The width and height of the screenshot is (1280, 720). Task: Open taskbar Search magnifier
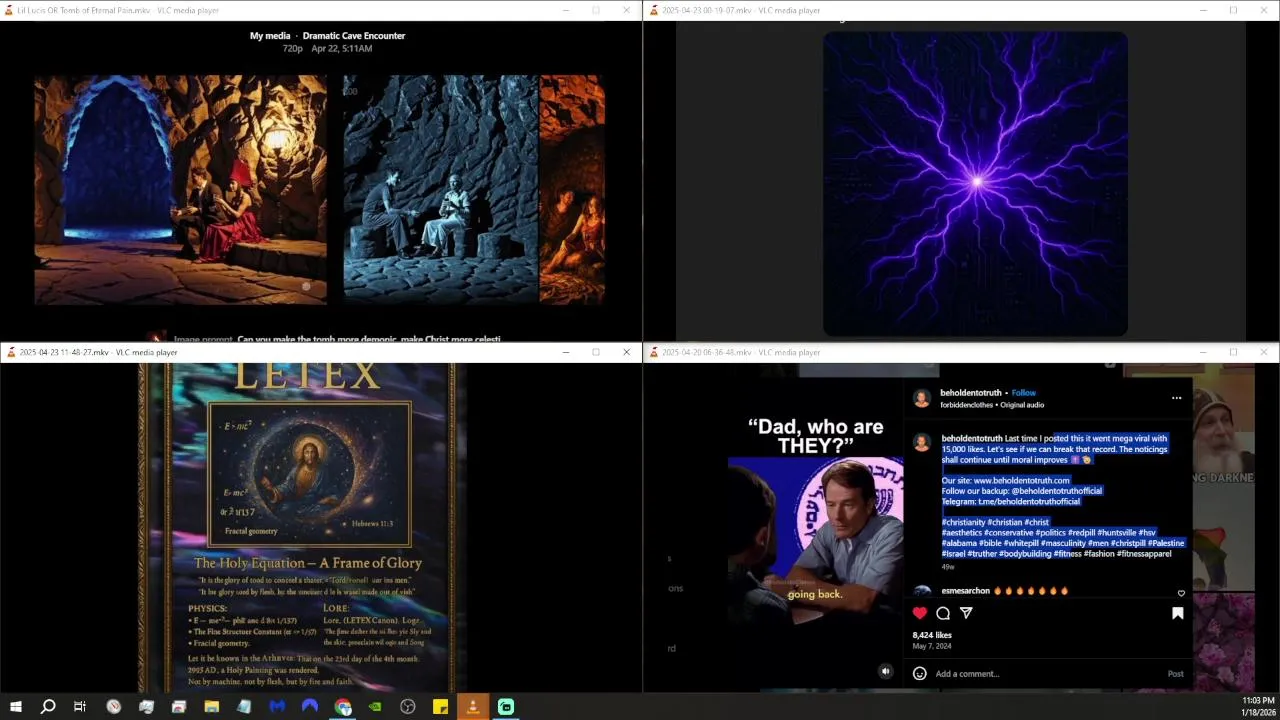47,707
